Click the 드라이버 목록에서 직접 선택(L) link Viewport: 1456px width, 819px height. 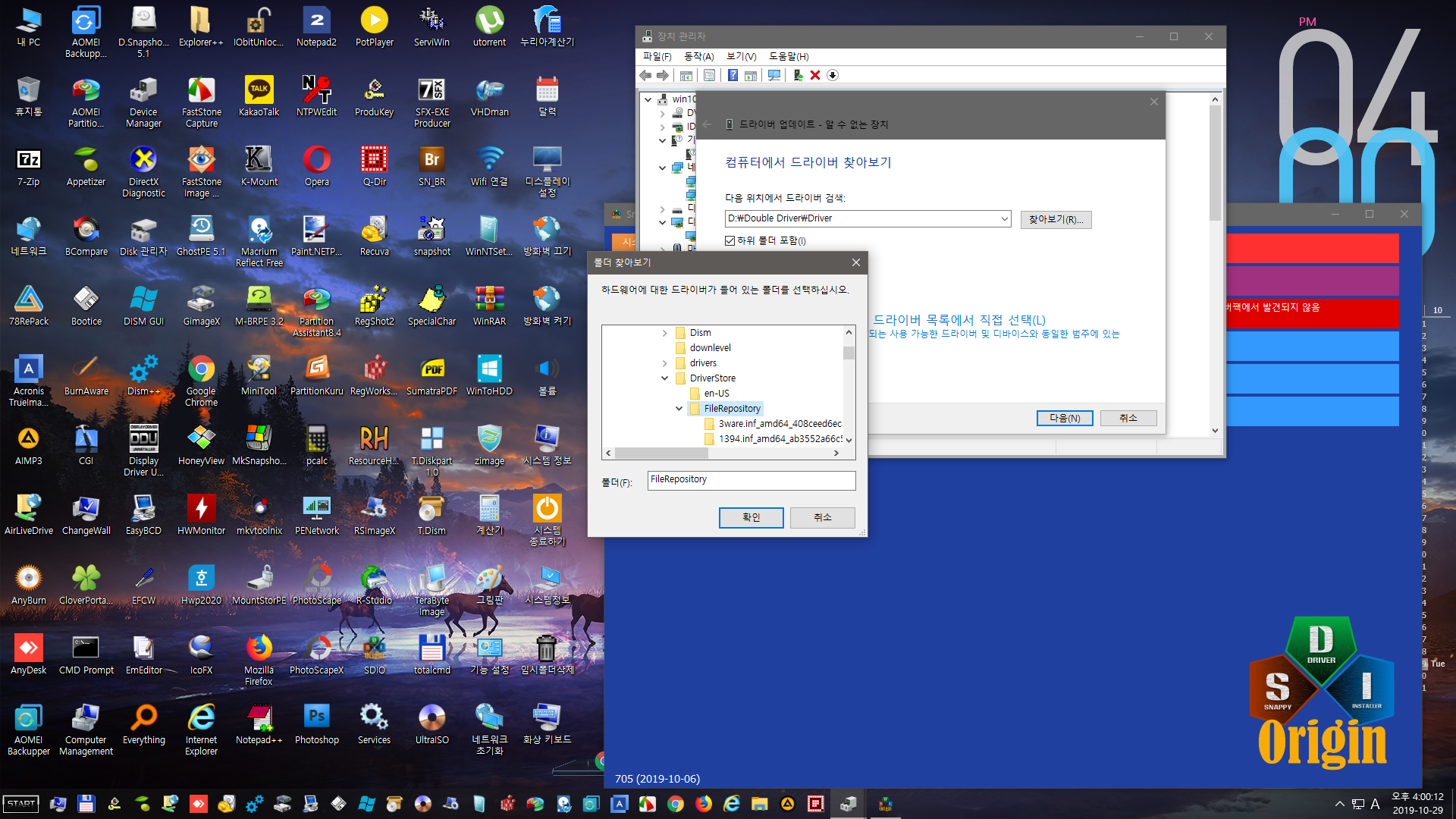959,320
